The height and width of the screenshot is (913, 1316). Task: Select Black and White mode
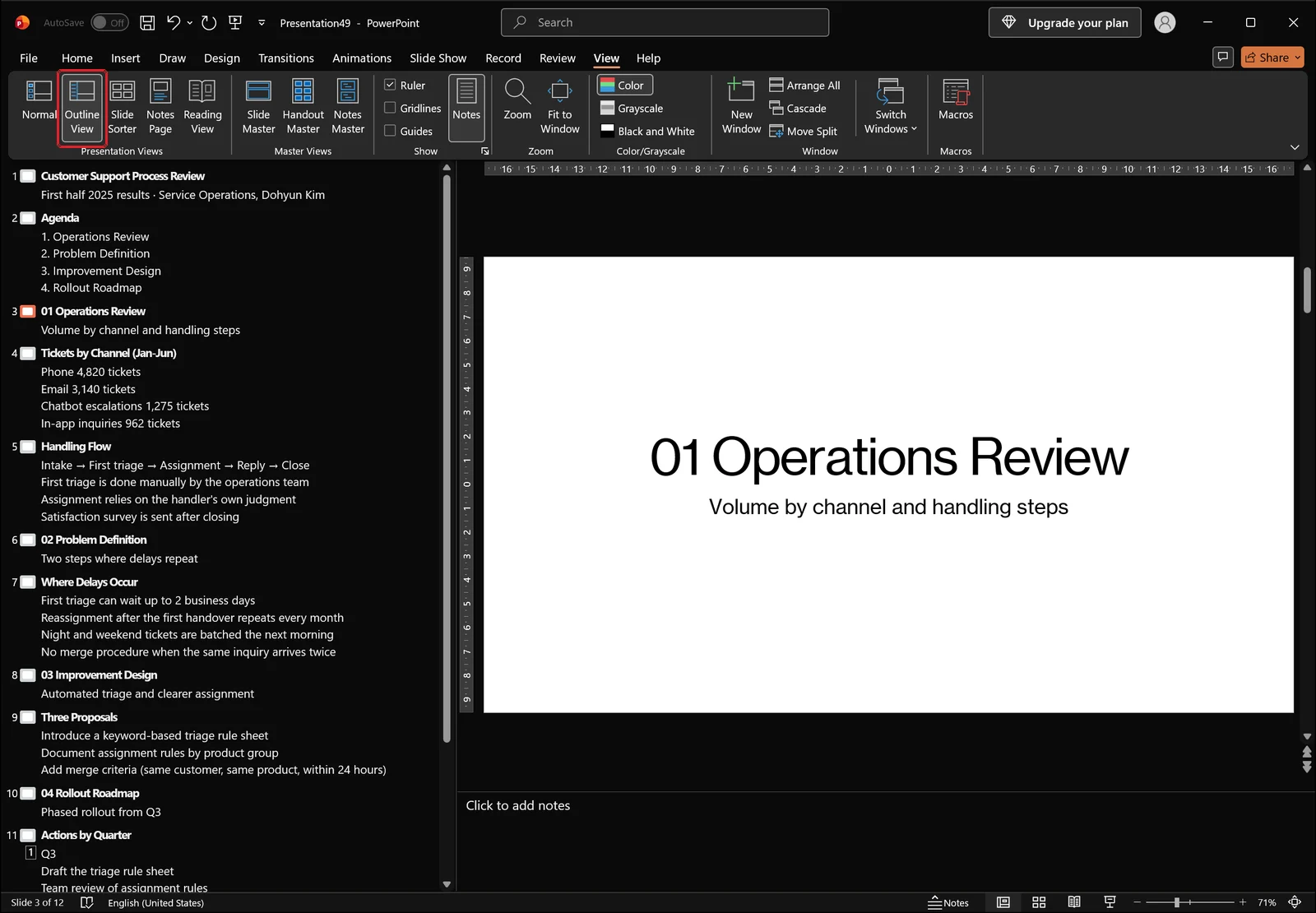(x=647, y=131)
